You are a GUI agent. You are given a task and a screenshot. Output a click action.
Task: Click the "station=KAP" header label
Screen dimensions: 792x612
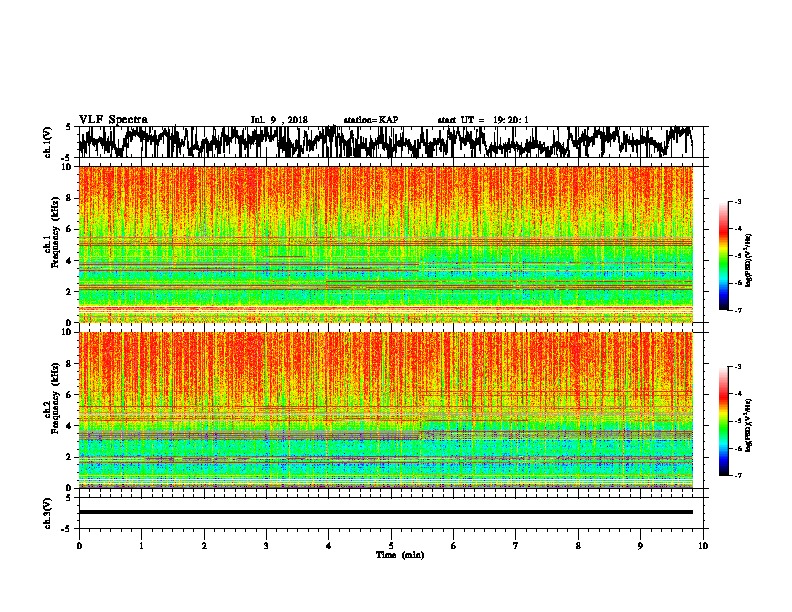(371, 120)
